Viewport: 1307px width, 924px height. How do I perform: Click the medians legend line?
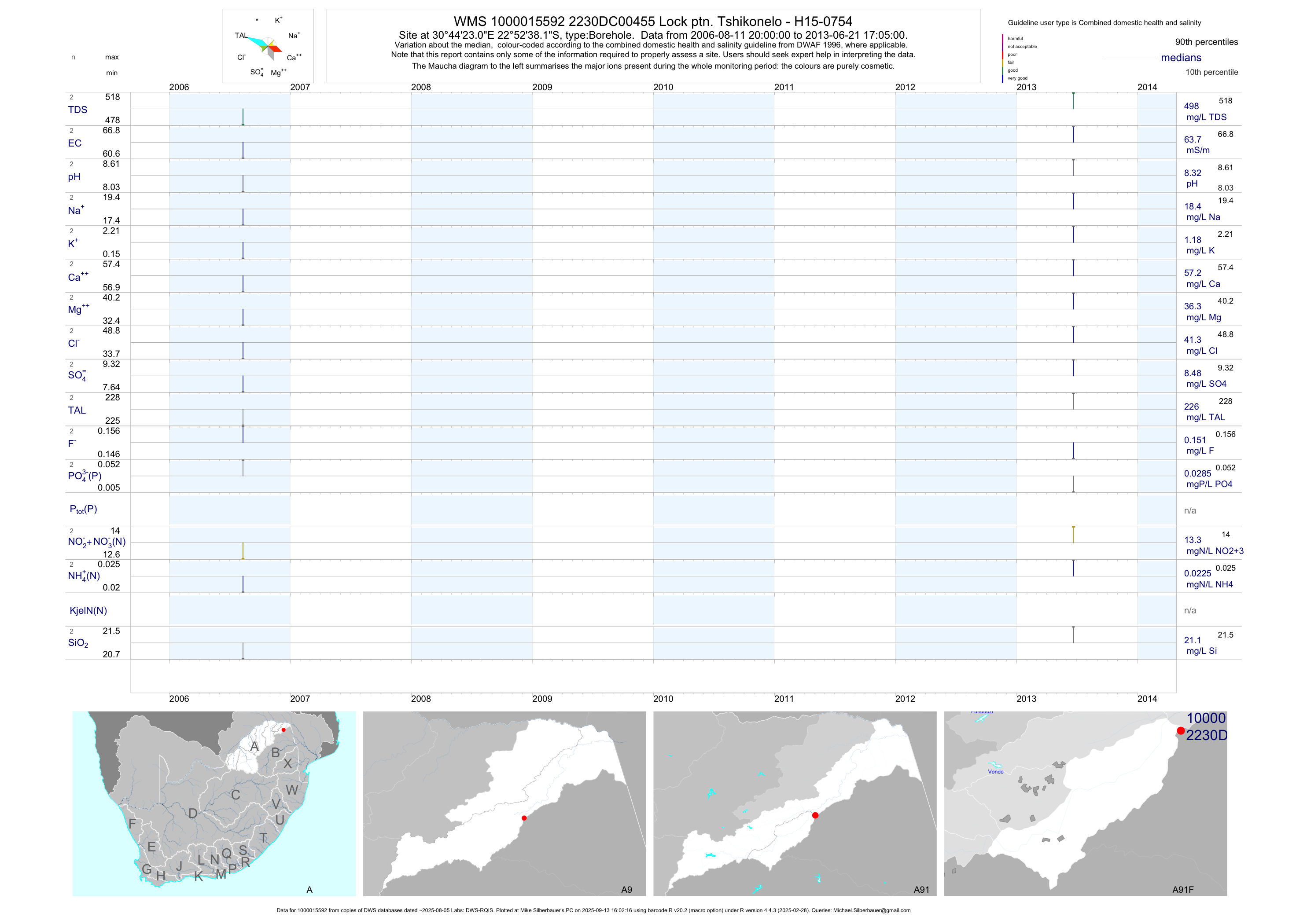(x=1130, y=58)
